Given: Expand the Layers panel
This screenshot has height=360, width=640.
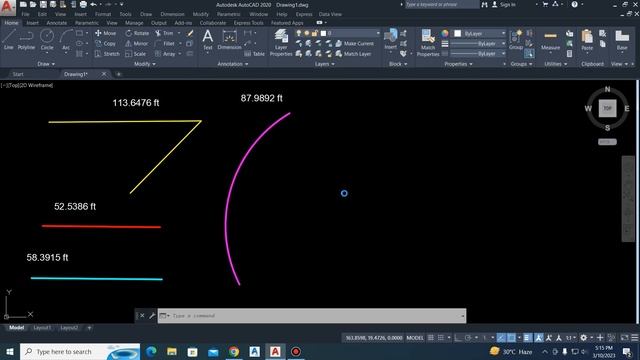Looking at the screenshot, I should point(324,64).
